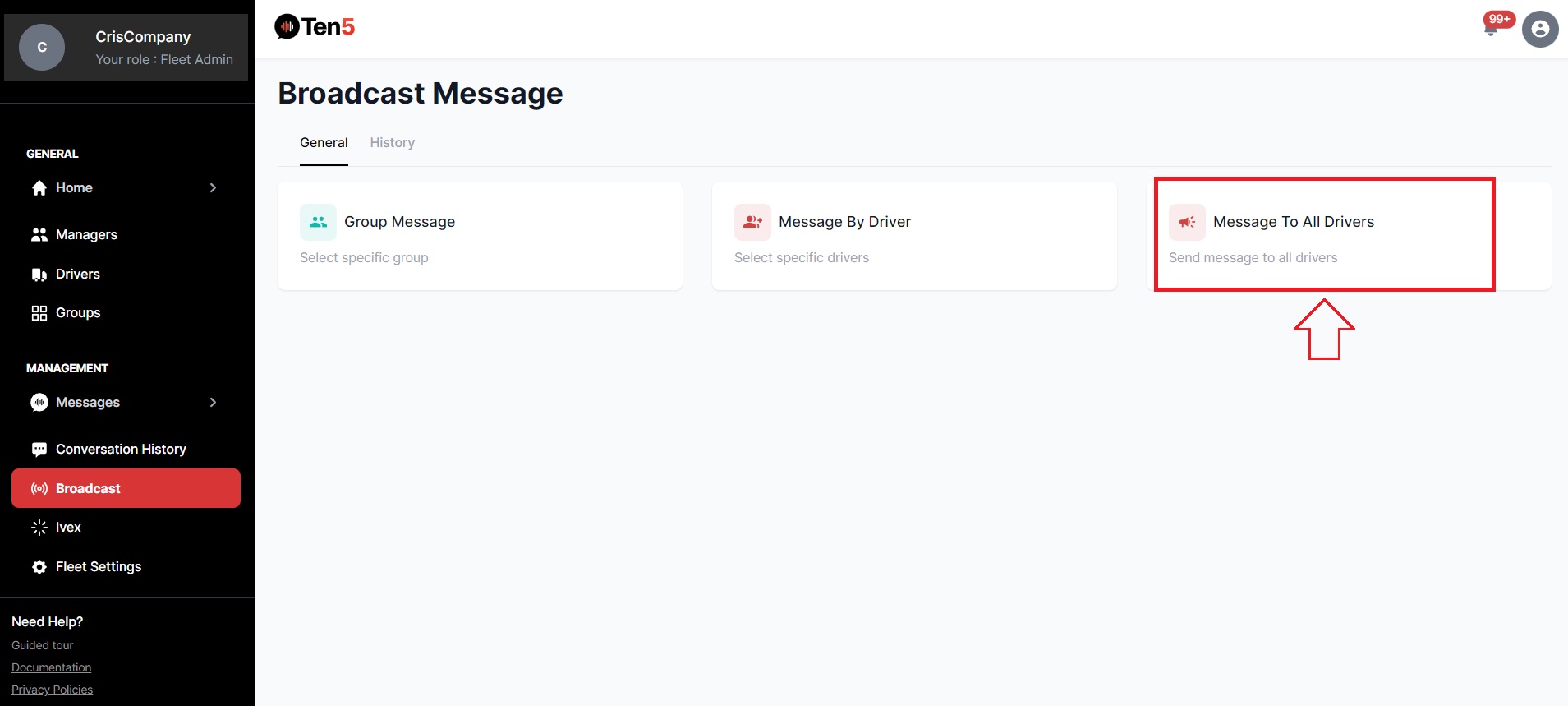Open Ivex in the sidebar
The height and width of the screenshot is (706, 1568).
(x=68, y=528)
